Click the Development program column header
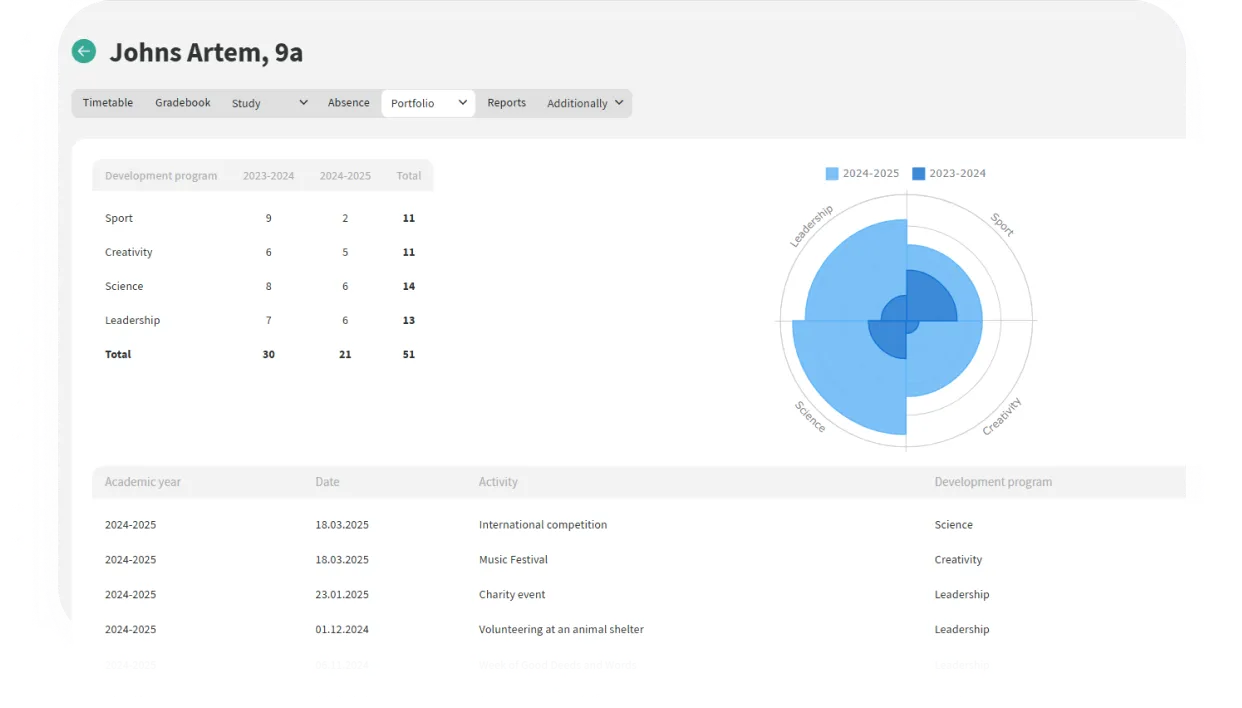This screenshot has width=1242, height=708. (993, 482)
